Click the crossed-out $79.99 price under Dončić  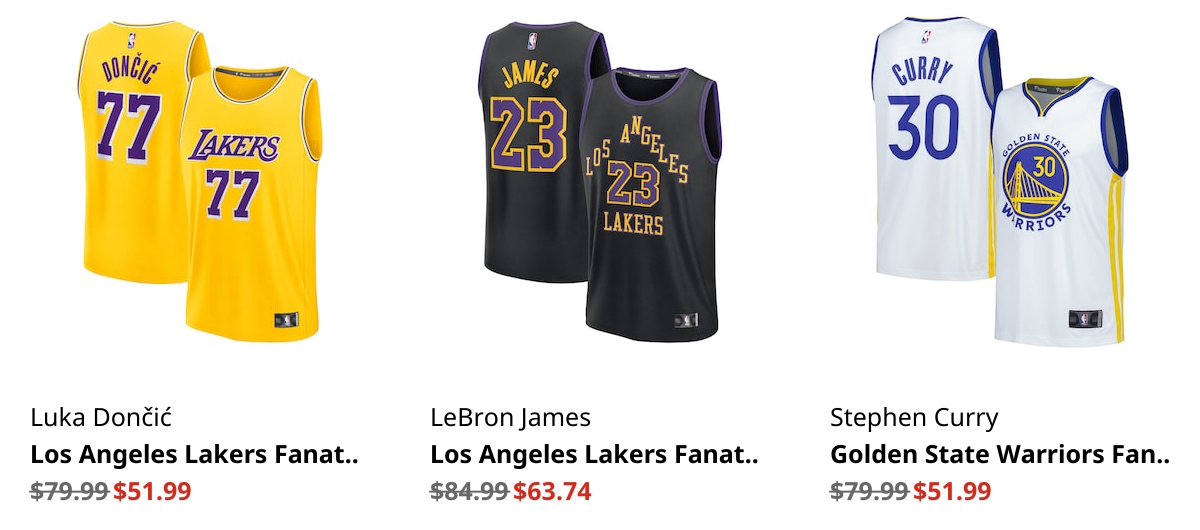coord(69,491)
